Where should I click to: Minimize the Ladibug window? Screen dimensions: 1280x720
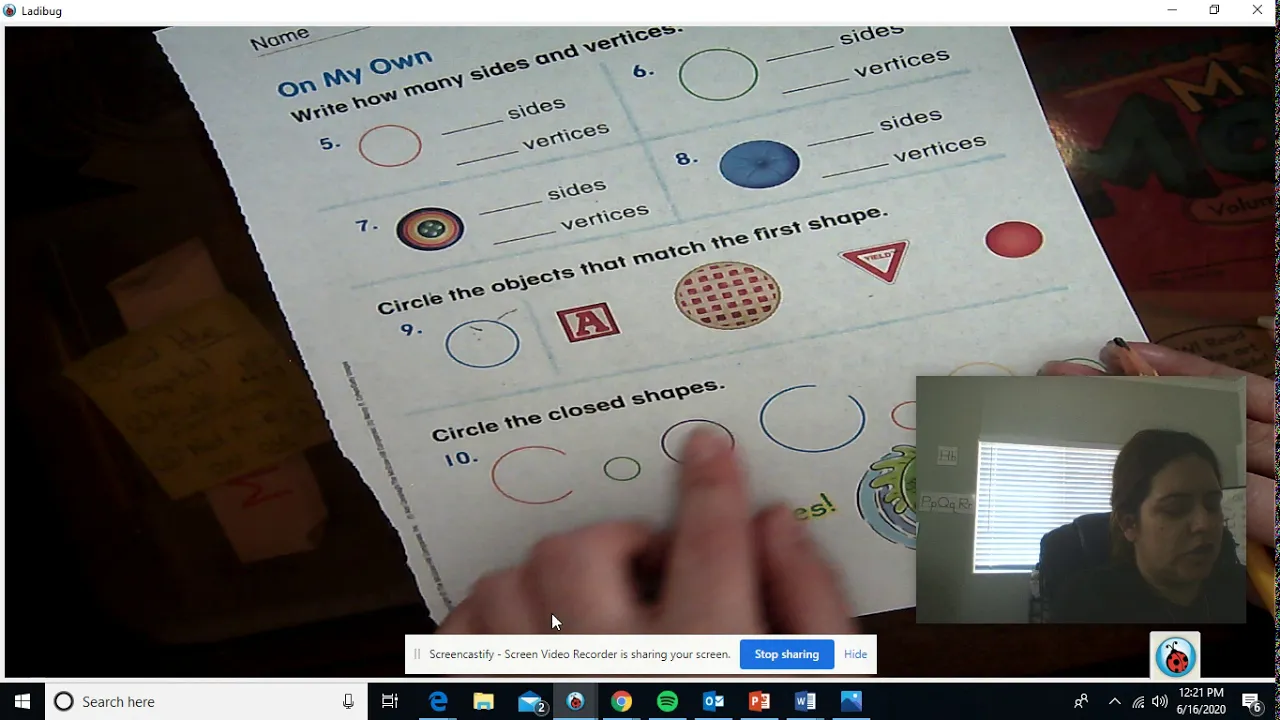click(x=1172, y=10)
